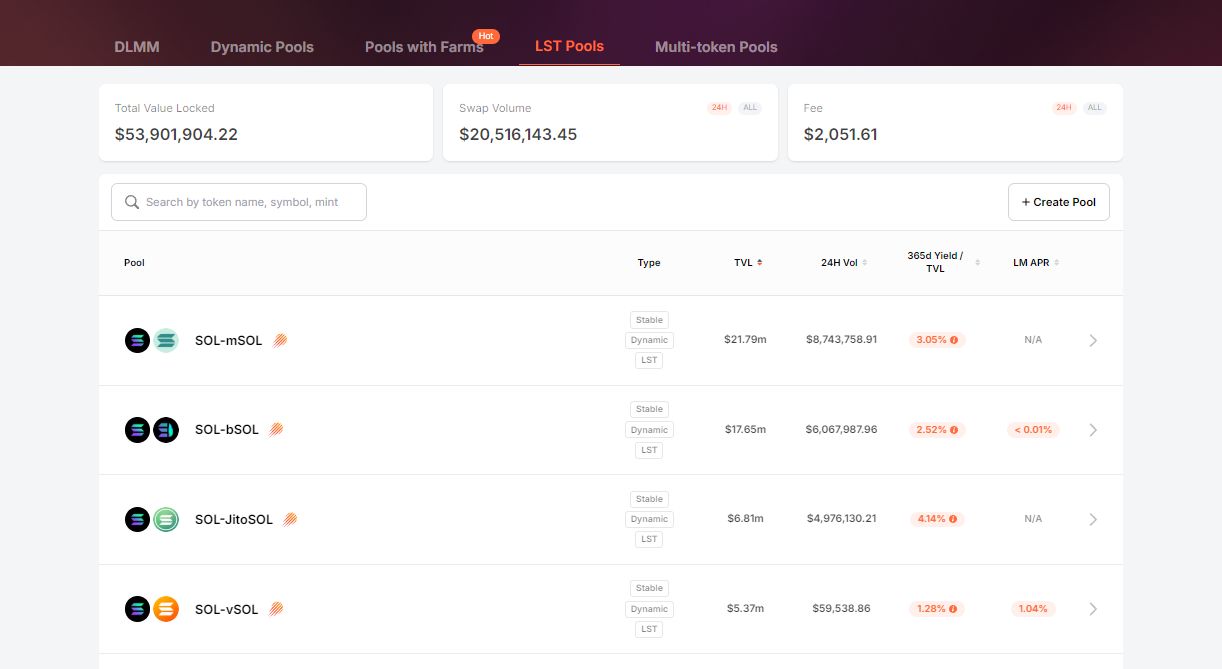
Task: Click the Create Pool button
Action: coord(1058,202)
